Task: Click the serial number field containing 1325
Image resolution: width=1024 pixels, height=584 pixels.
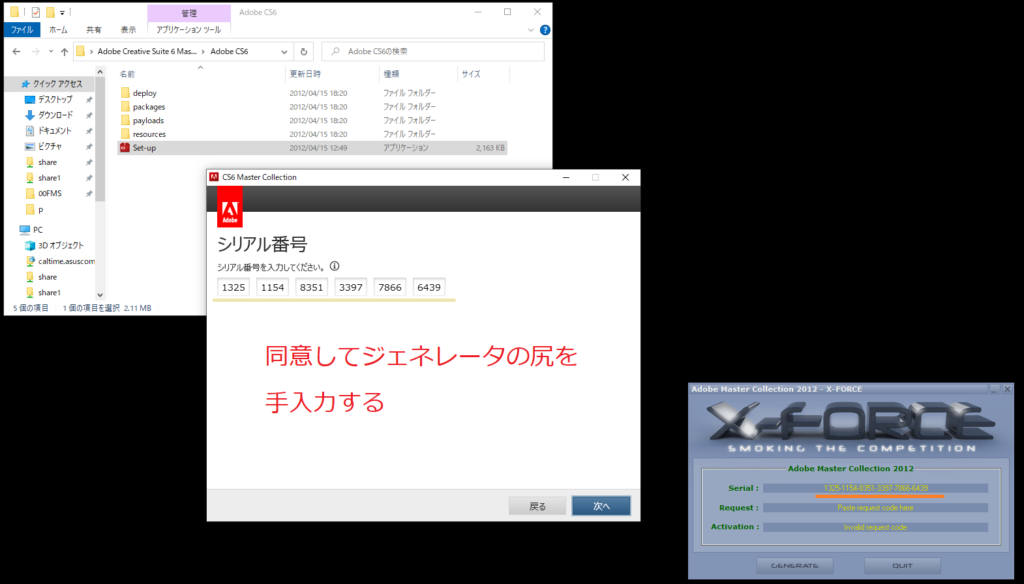Action: tap(233, 287)
